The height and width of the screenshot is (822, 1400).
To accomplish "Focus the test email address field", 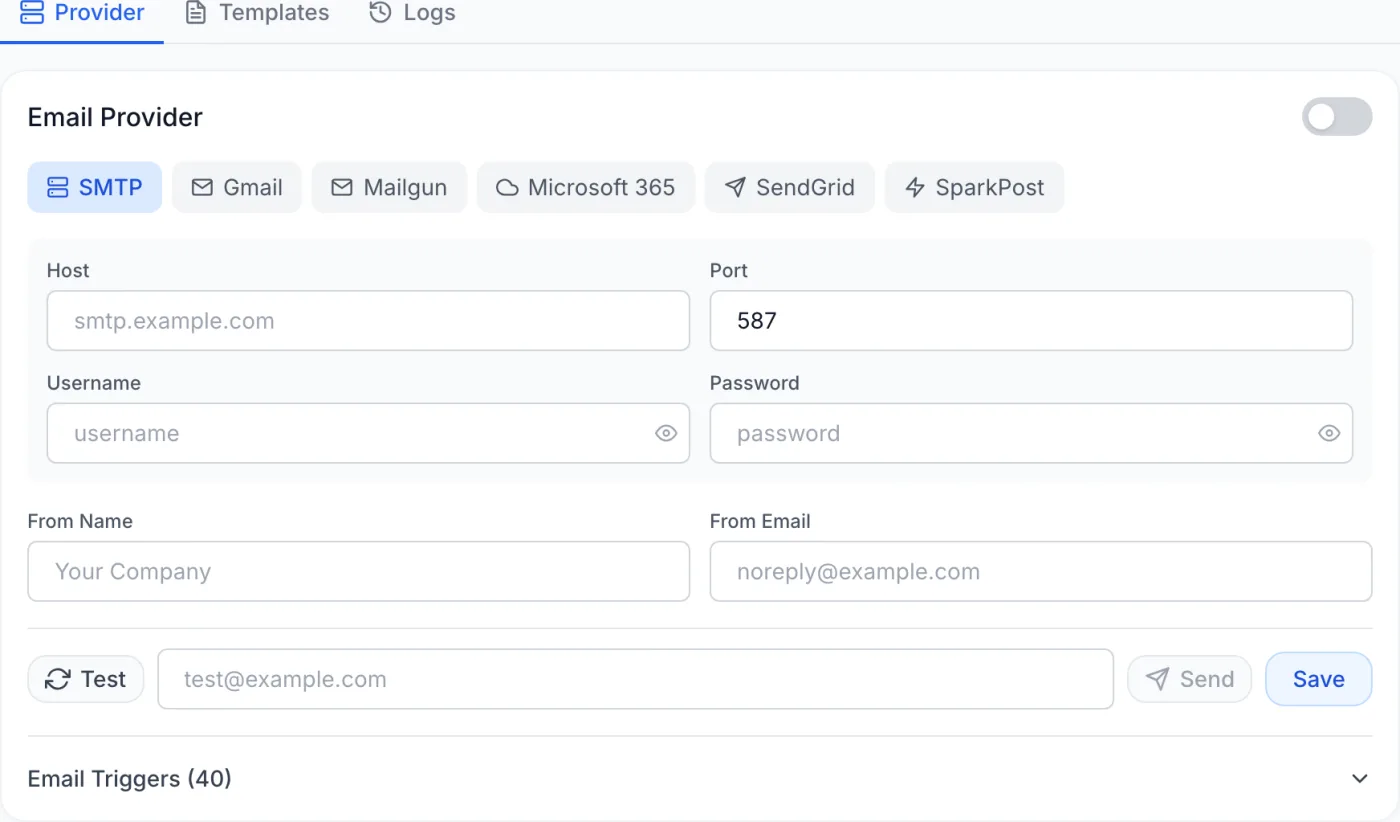I will (x=635, y=679).
